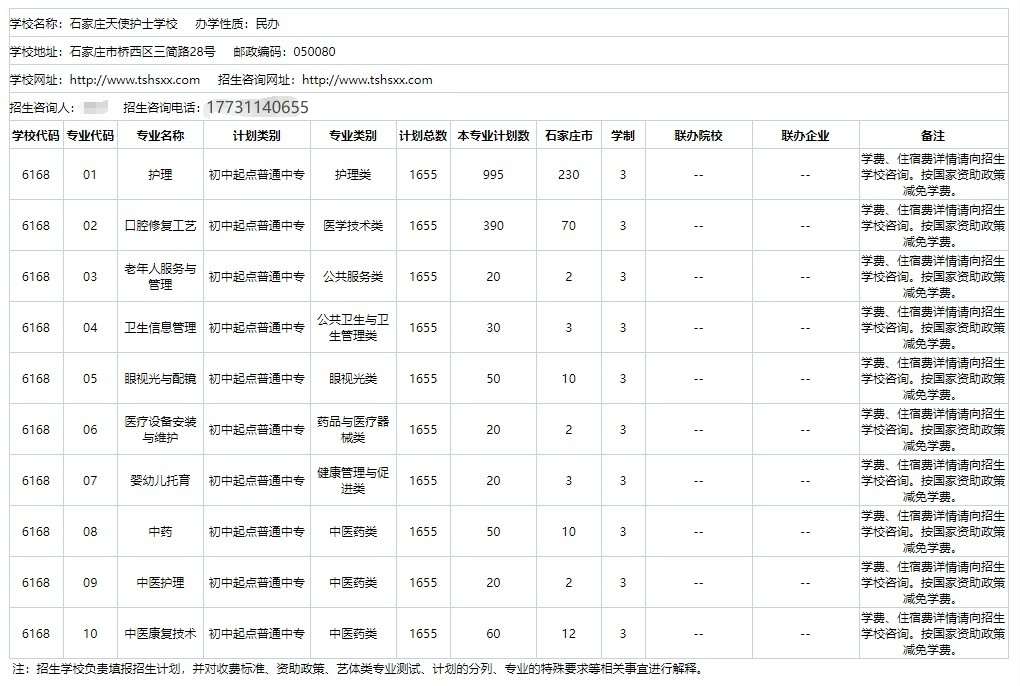The image size is (1020, 686).
Task: Click the 专业代码 column header
Action: [90, 134]
